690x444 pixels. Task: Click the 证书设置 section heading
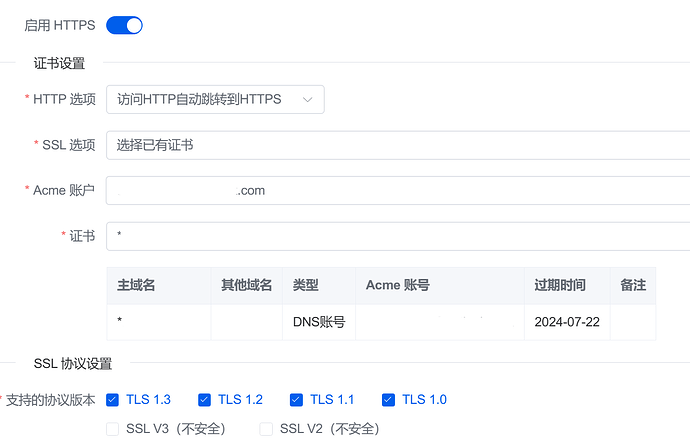[x=59, y=63]
